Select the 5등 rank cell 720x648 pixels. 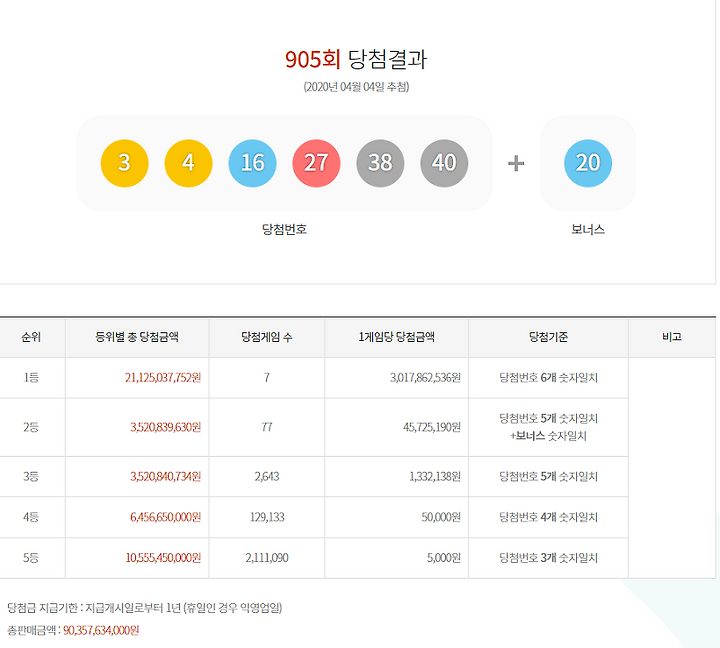(31, 558)
